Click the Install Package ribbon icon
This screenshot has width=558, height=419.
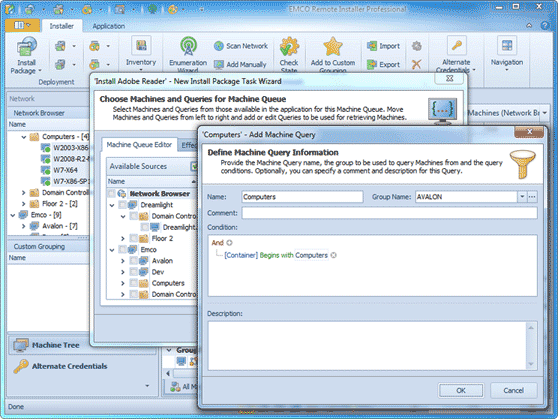coord(26,46)
